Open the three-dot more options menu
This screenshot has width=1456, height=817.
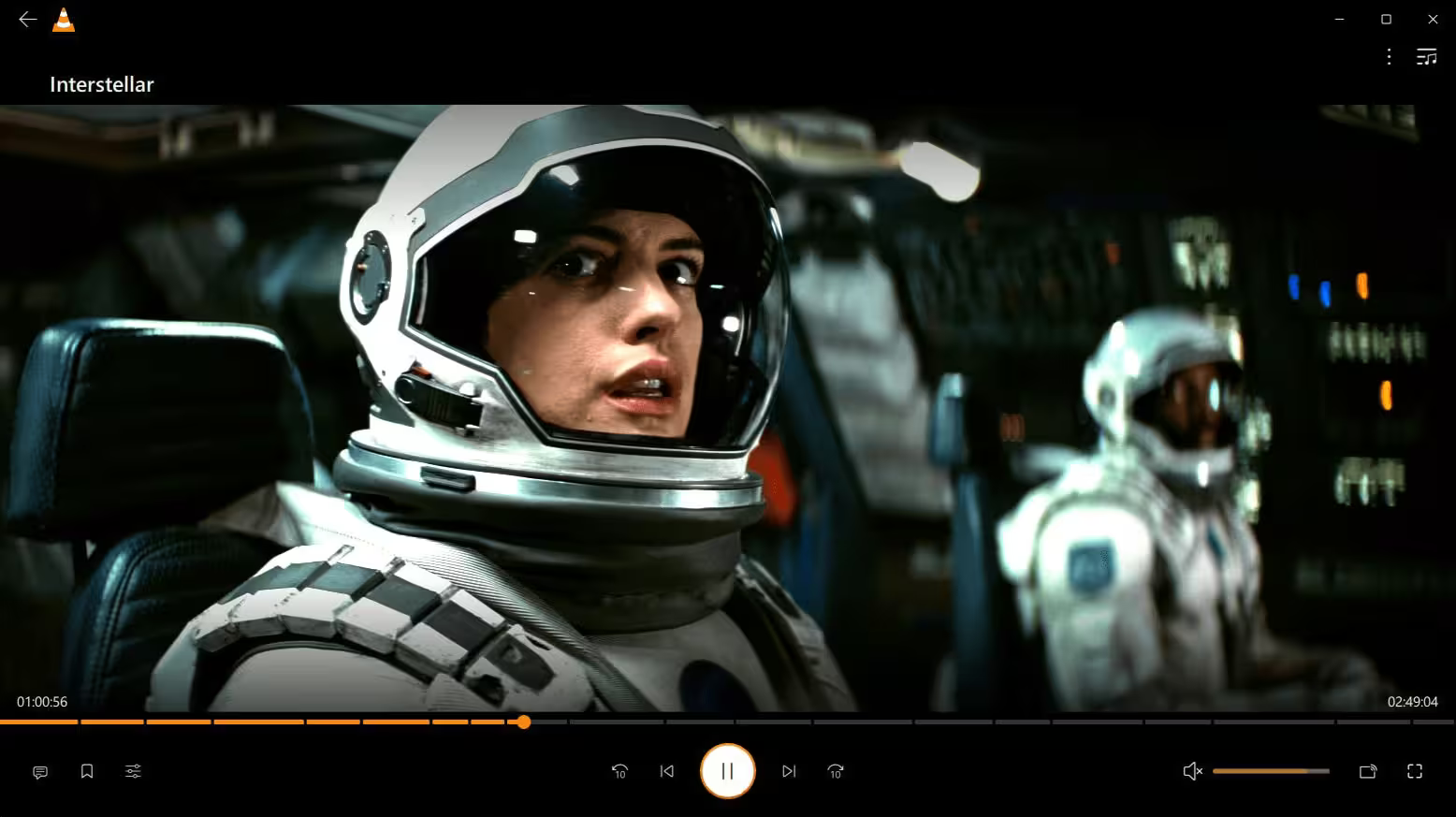click(x=1389, y=57)
